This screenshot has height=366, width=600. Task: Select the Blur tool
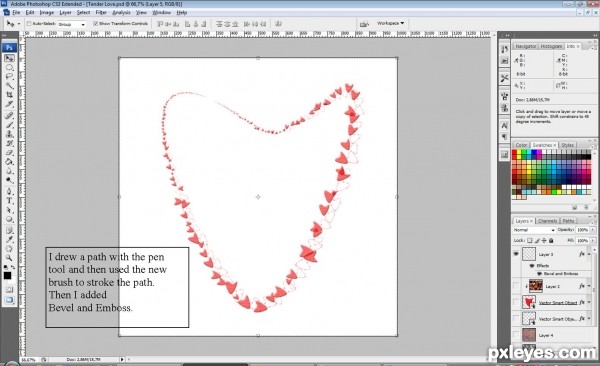(x=9, y=171)
